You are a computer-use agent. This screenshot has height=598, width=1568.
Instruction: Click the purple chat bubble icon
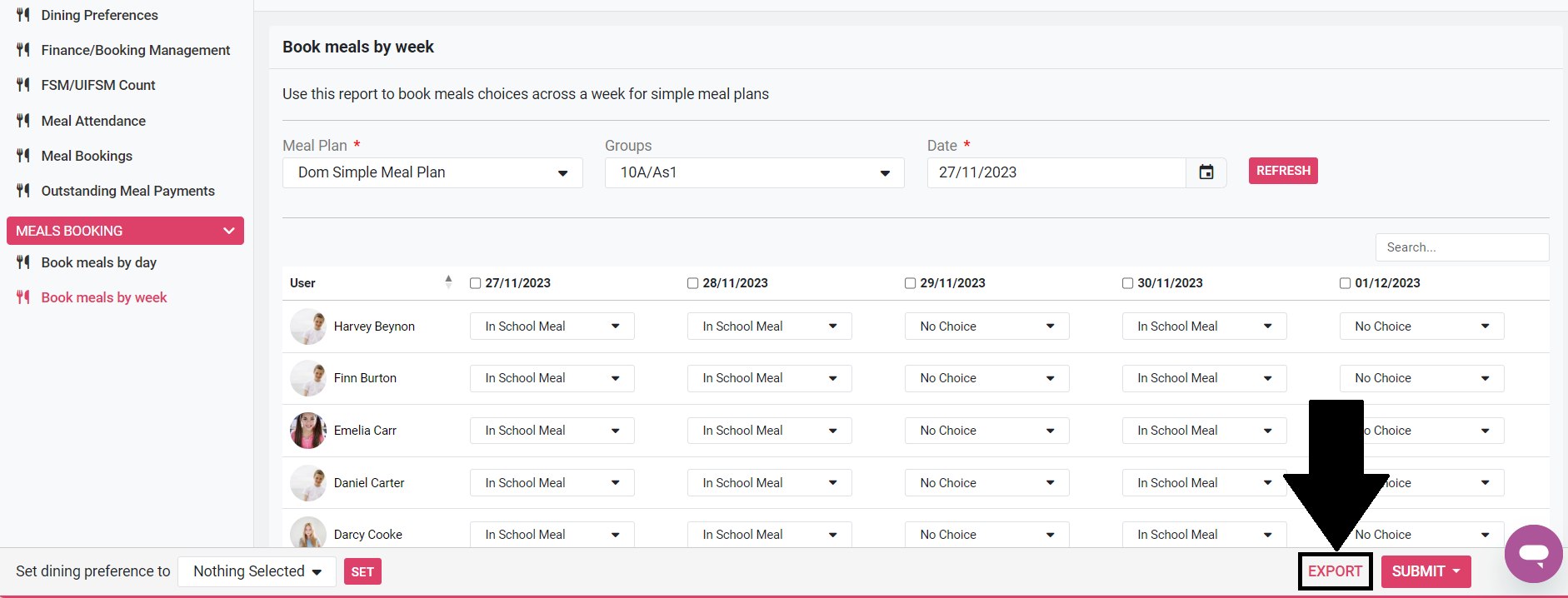click(1533, 554)
